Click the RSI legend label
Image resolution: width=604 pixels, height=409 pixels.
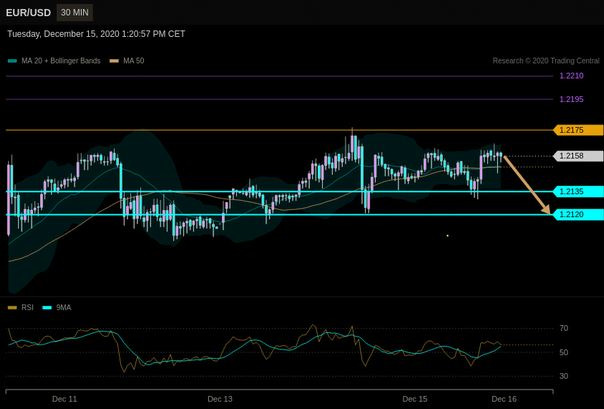(27, 308)
